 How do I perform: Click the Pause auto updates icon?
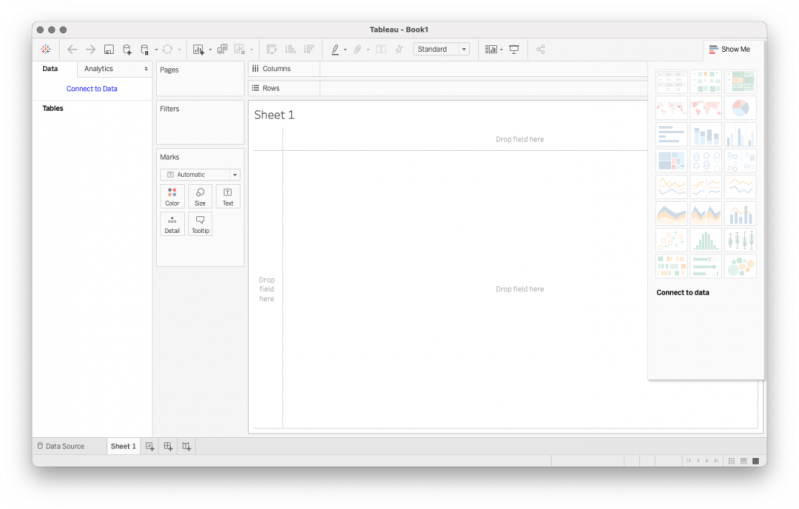coord(145,49)
